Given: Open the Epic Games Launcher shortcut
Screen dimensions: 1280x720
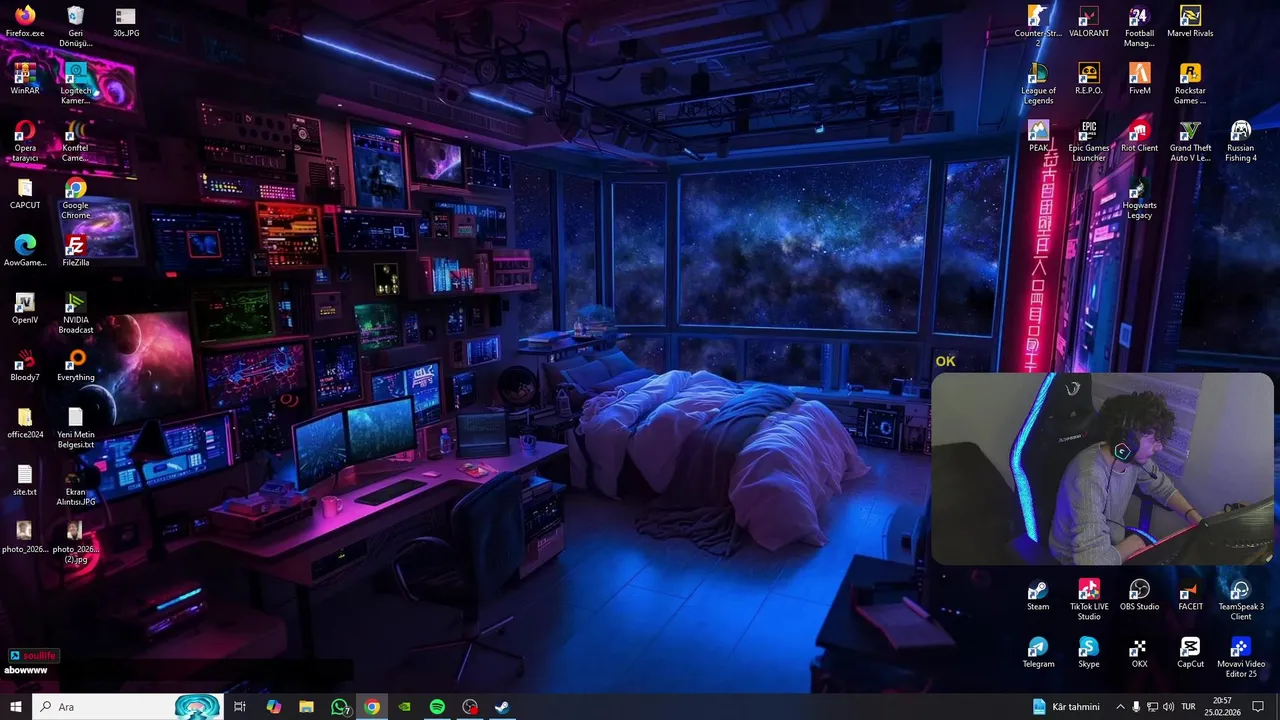Looking at the screenshot, I should 1089,141.
